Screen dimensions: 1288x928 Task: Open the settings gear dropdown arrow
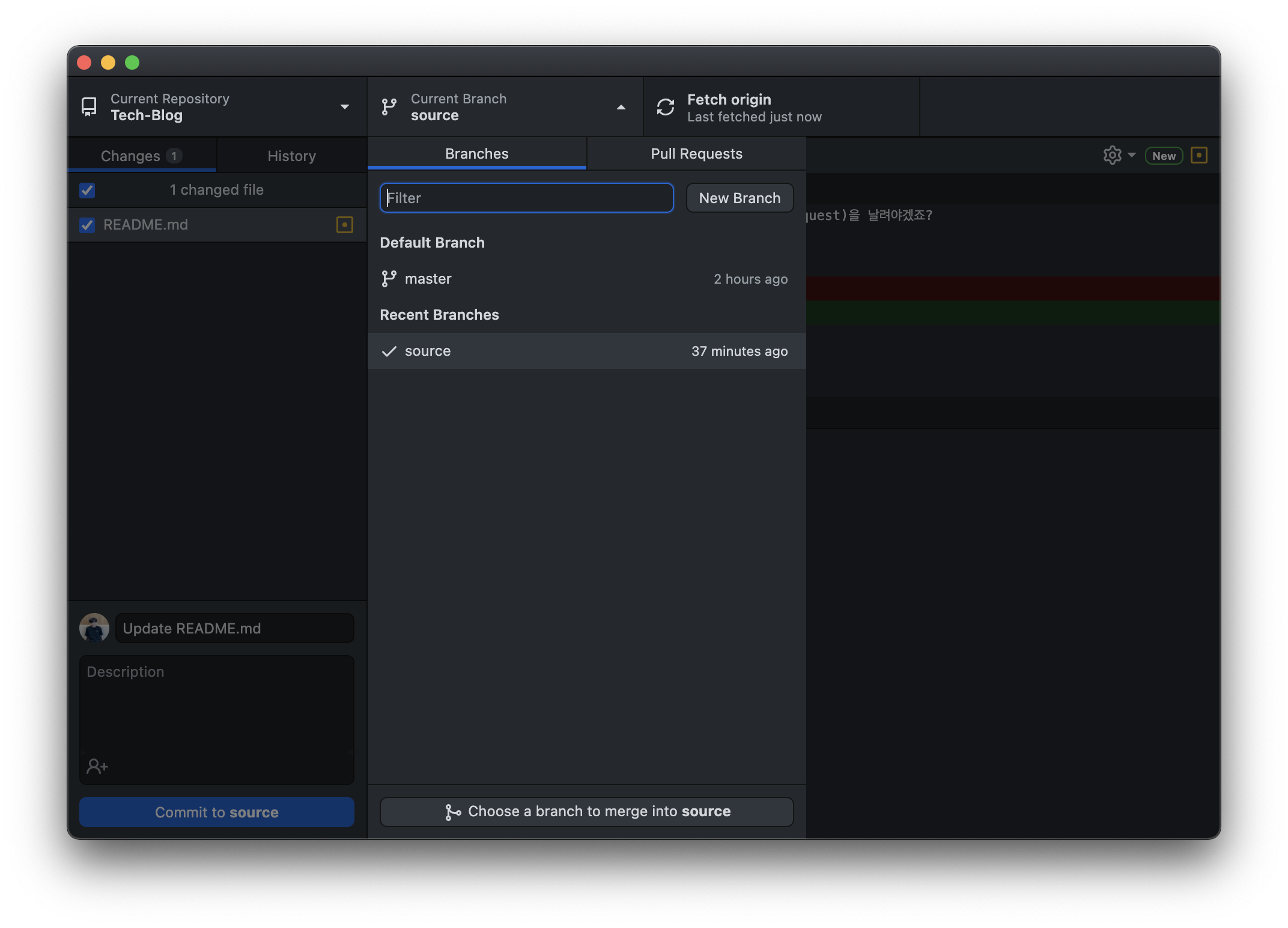click(x=1132, y=155)
